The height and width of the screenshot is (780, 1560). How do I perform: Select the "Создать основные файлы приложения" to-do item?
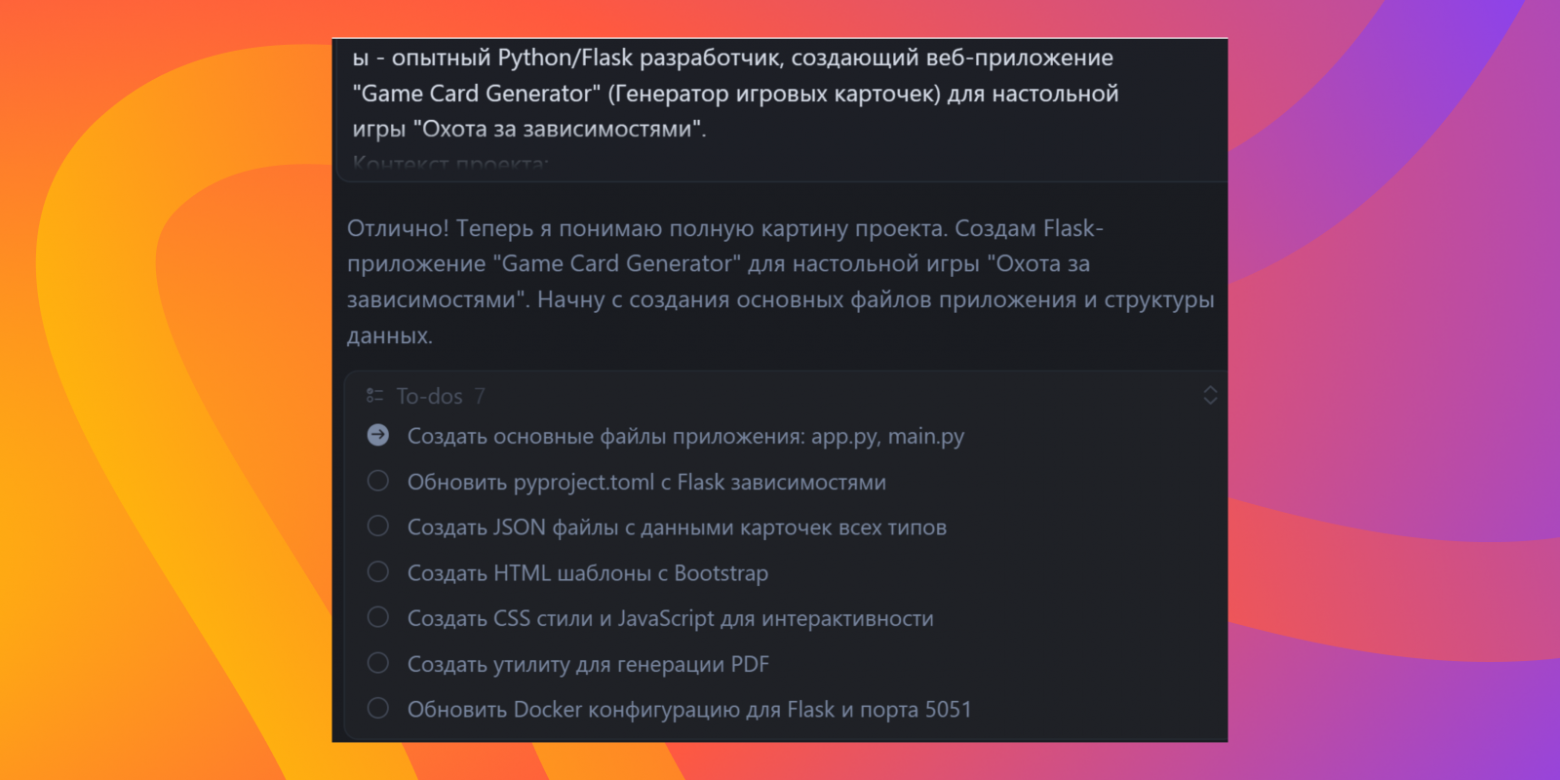click(x=685, y=436)
